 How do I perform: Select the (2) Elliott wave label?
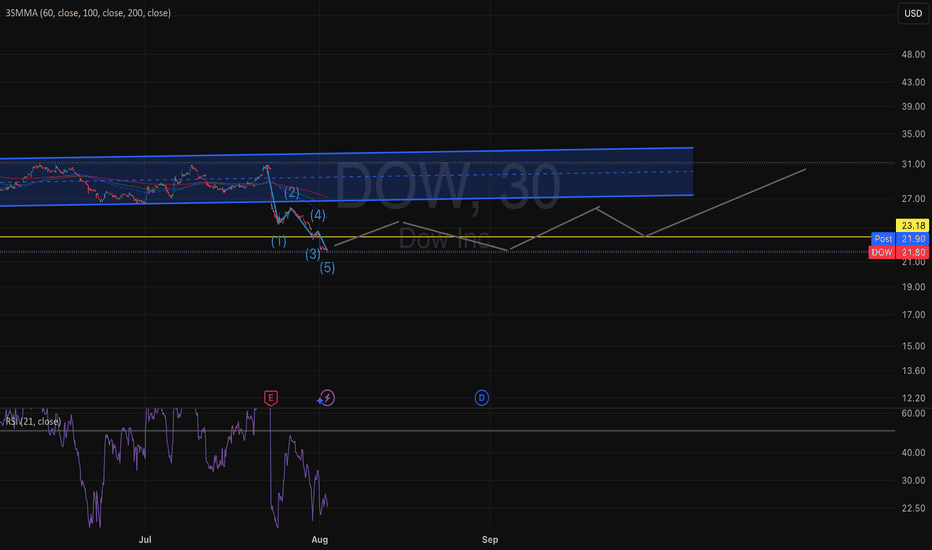[x=292, y=192]
